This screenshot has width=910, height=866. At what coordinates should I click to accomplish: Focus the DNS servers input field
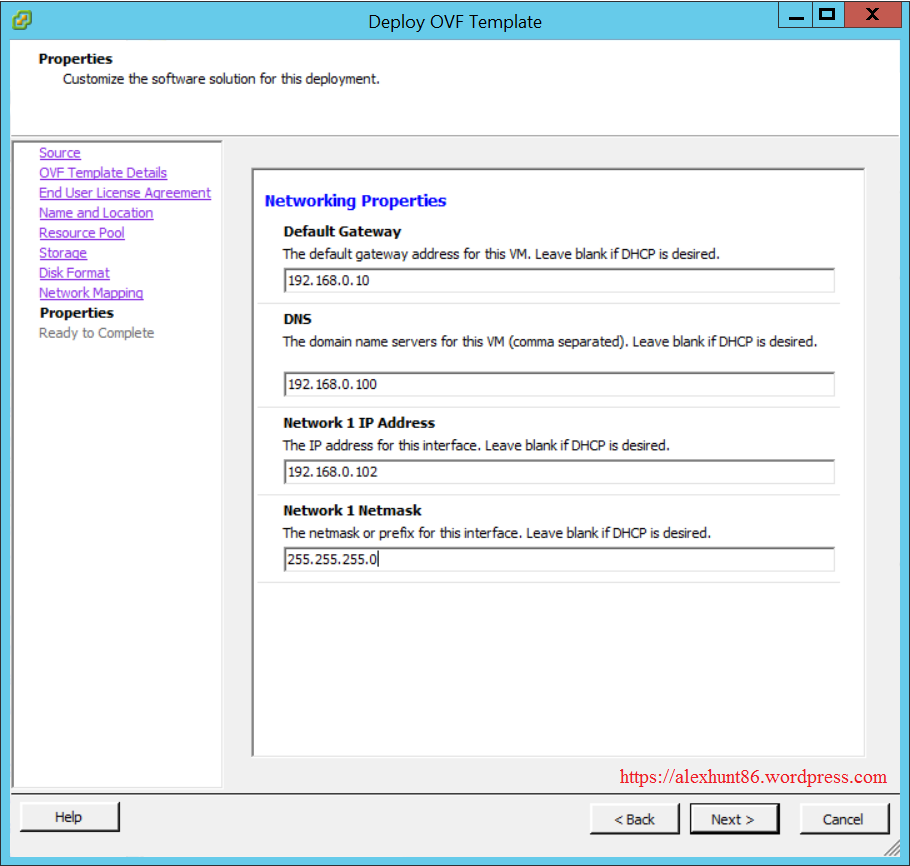559,384
